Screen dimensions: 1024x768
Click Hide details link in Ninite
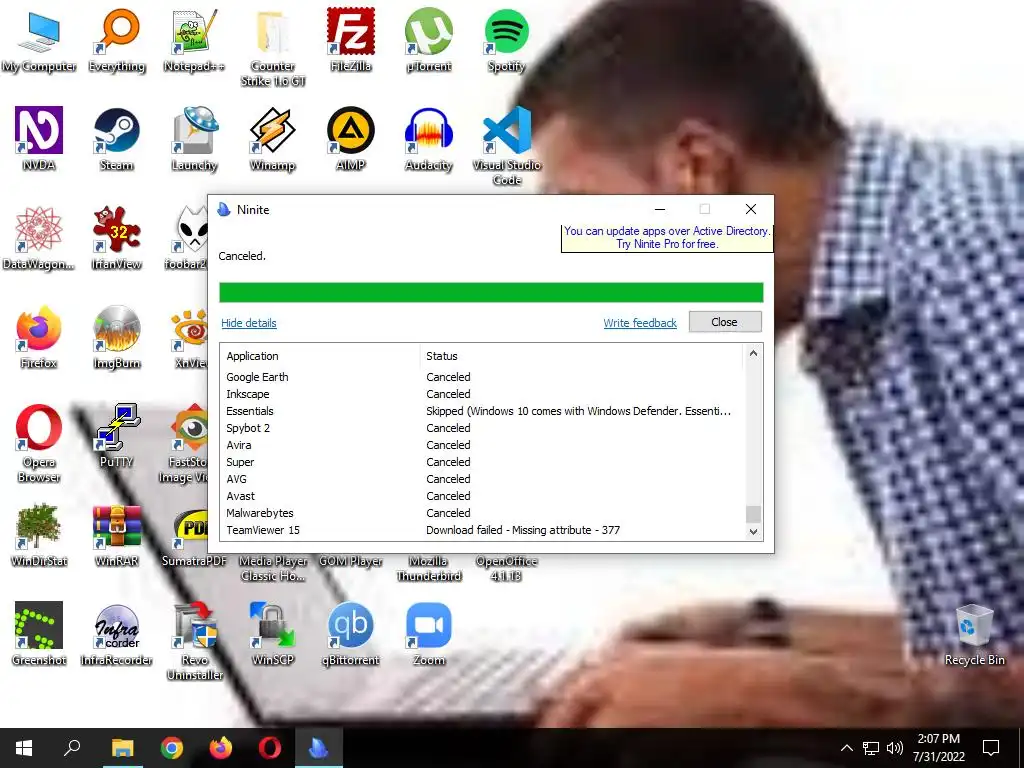click(x=249, y=323)
